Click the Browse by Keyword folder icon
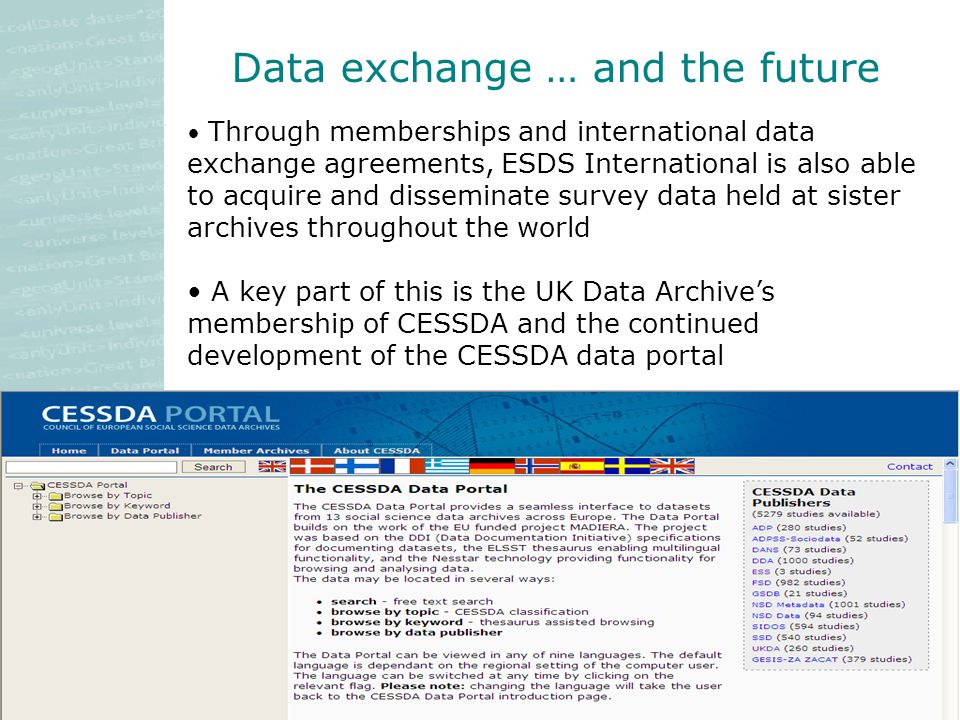This screenshot has width=960, height=720. [56, 506]
